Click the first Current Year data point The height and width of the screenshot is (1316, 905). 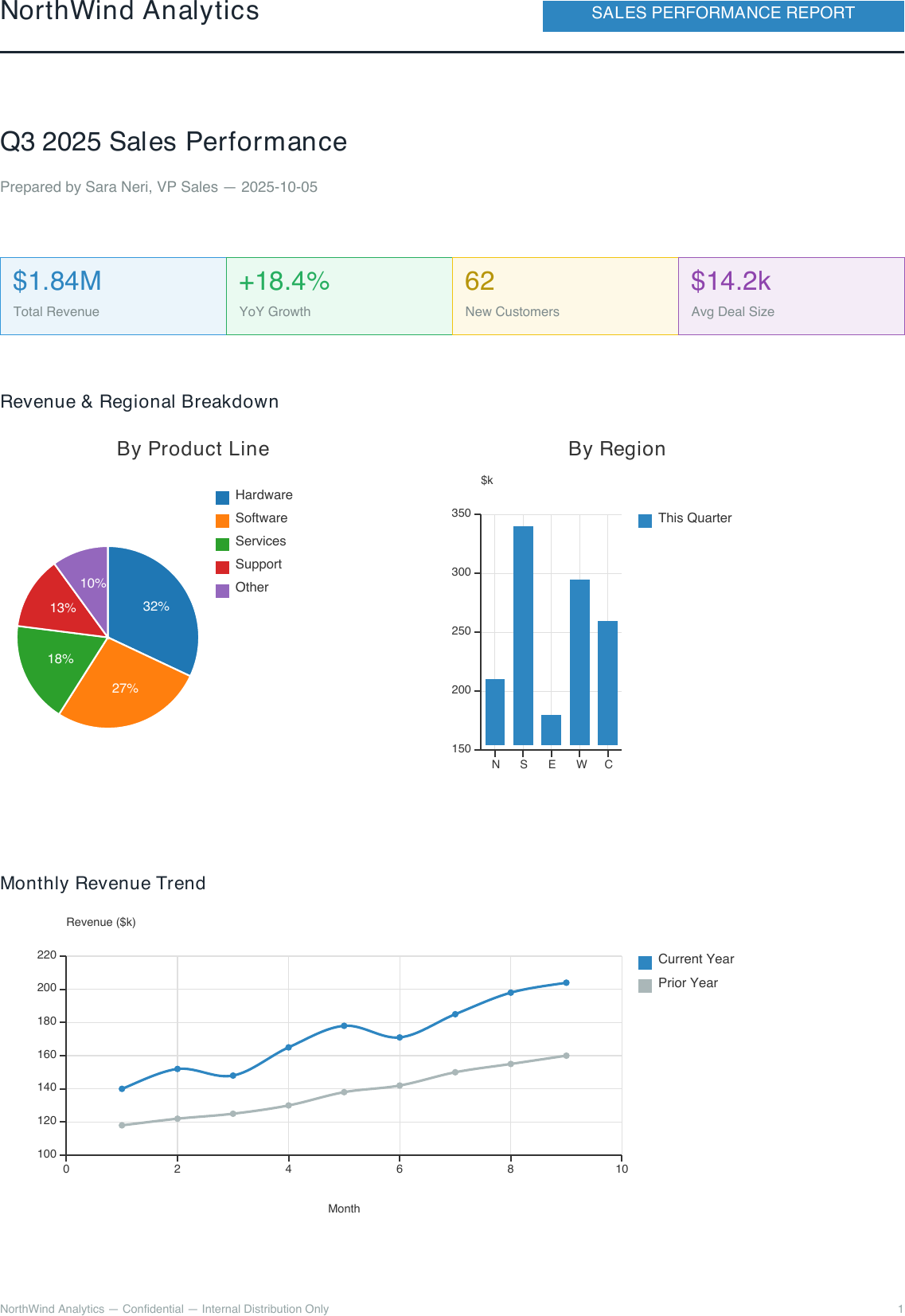point(122,1088)
